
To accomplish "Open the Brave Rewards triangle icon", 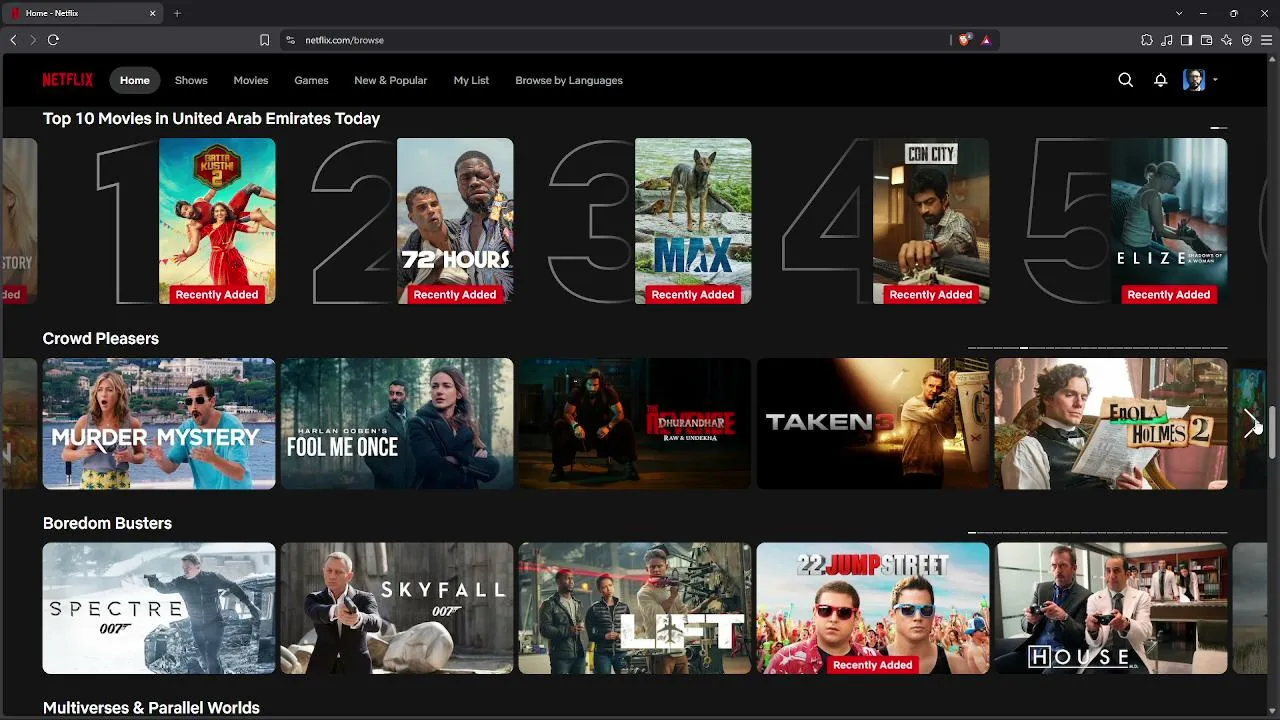I will click(x=986, y=40).
